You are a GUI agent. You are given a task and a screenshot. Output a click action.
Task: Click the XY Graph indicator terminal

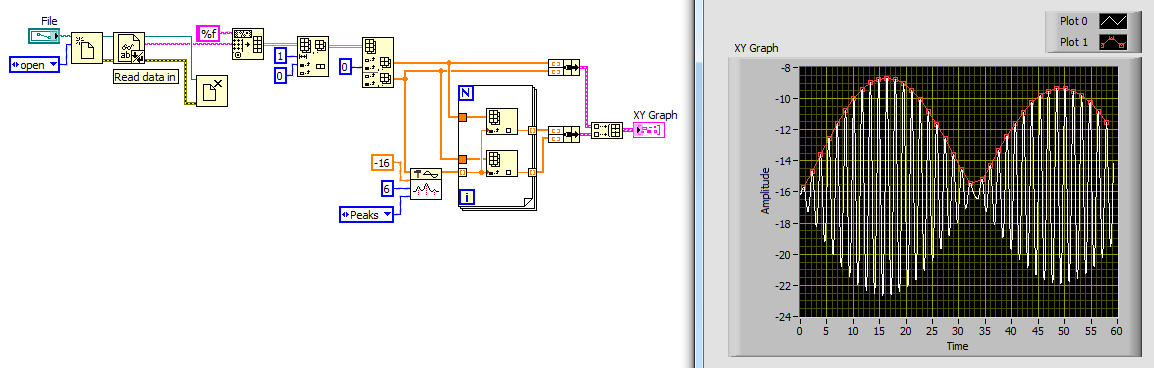pyautogui.click(x=649, y=130)
